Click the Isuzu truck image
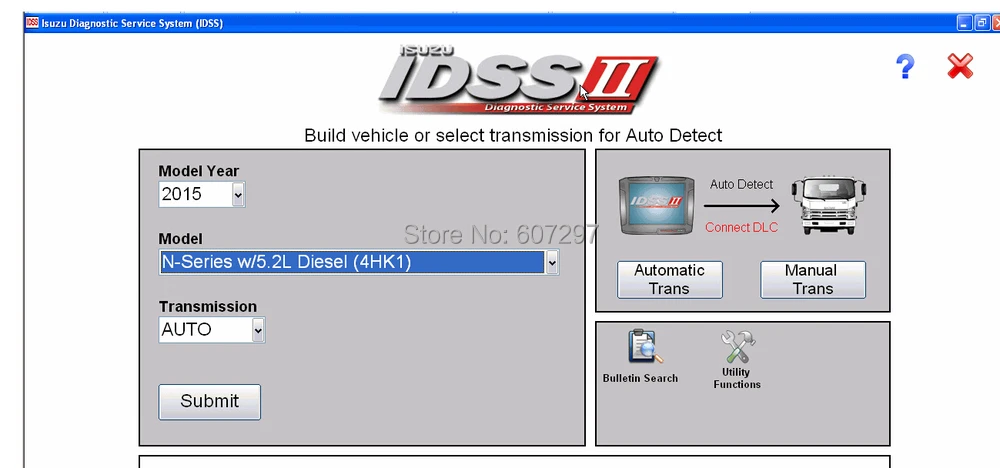1000x468 pixels. [x=828, y=206]
